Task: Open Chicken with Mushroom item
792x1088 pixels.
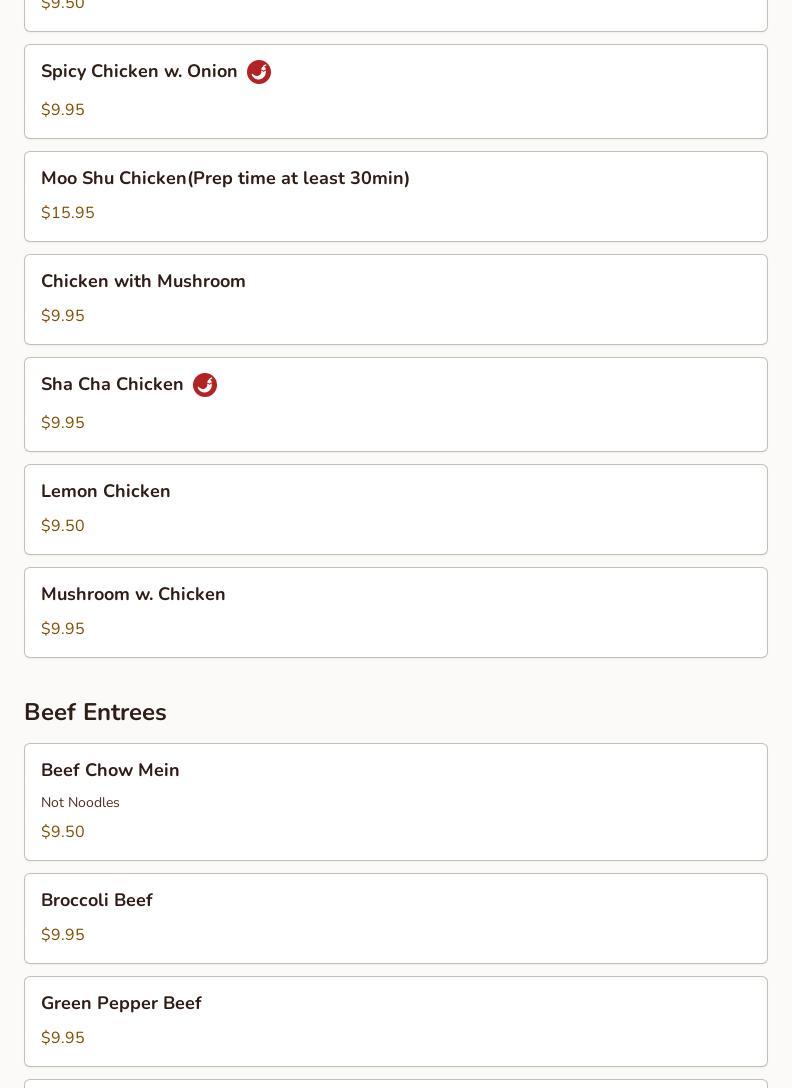Action: click(396, 300)
